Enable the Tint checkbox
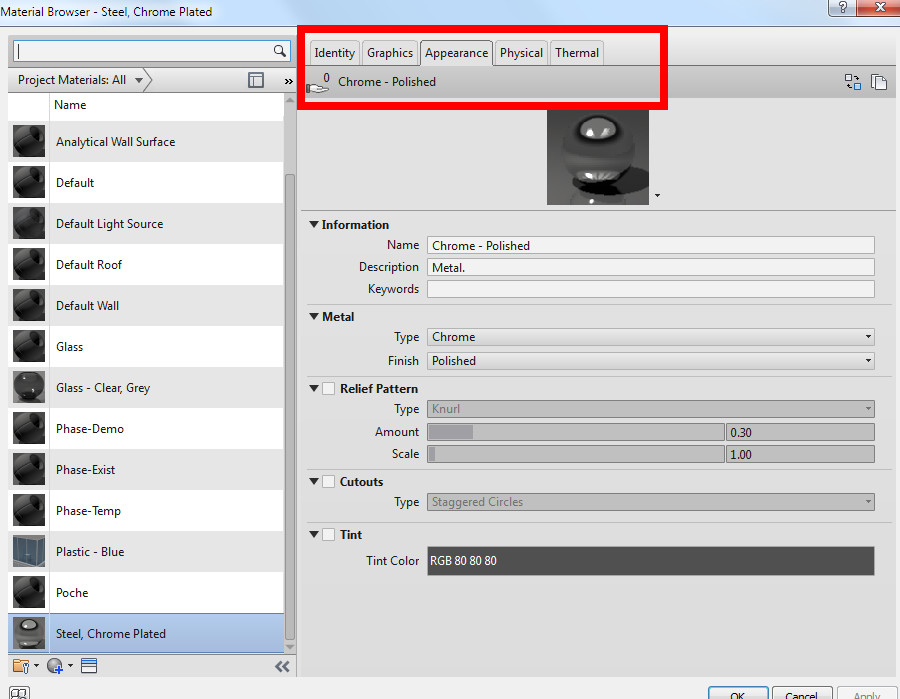The image size is (900, 699). (x=328, y=534)
